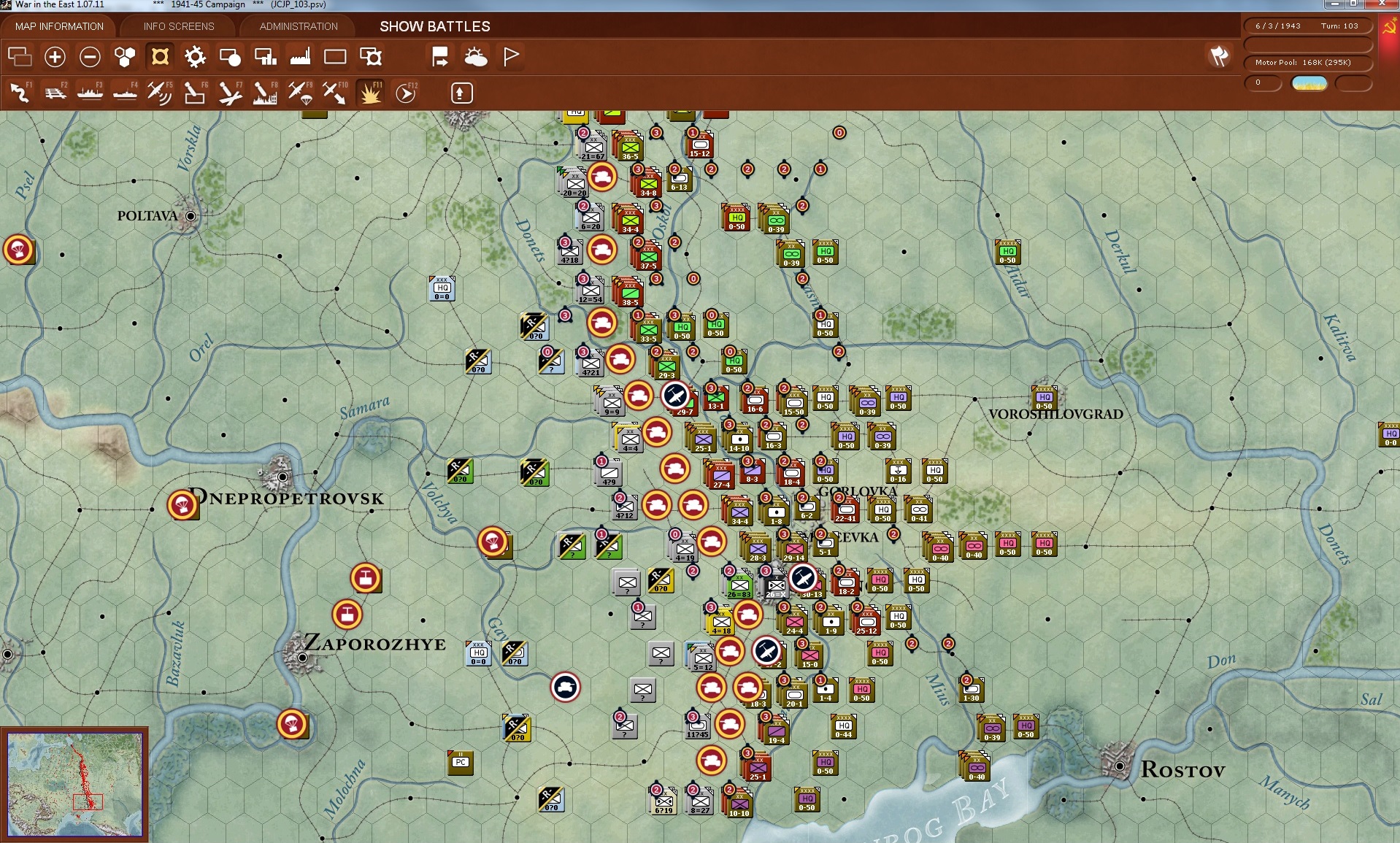Toggle the hex grid display icon
Screen dimensions: 1400x843
pos(125,57)
